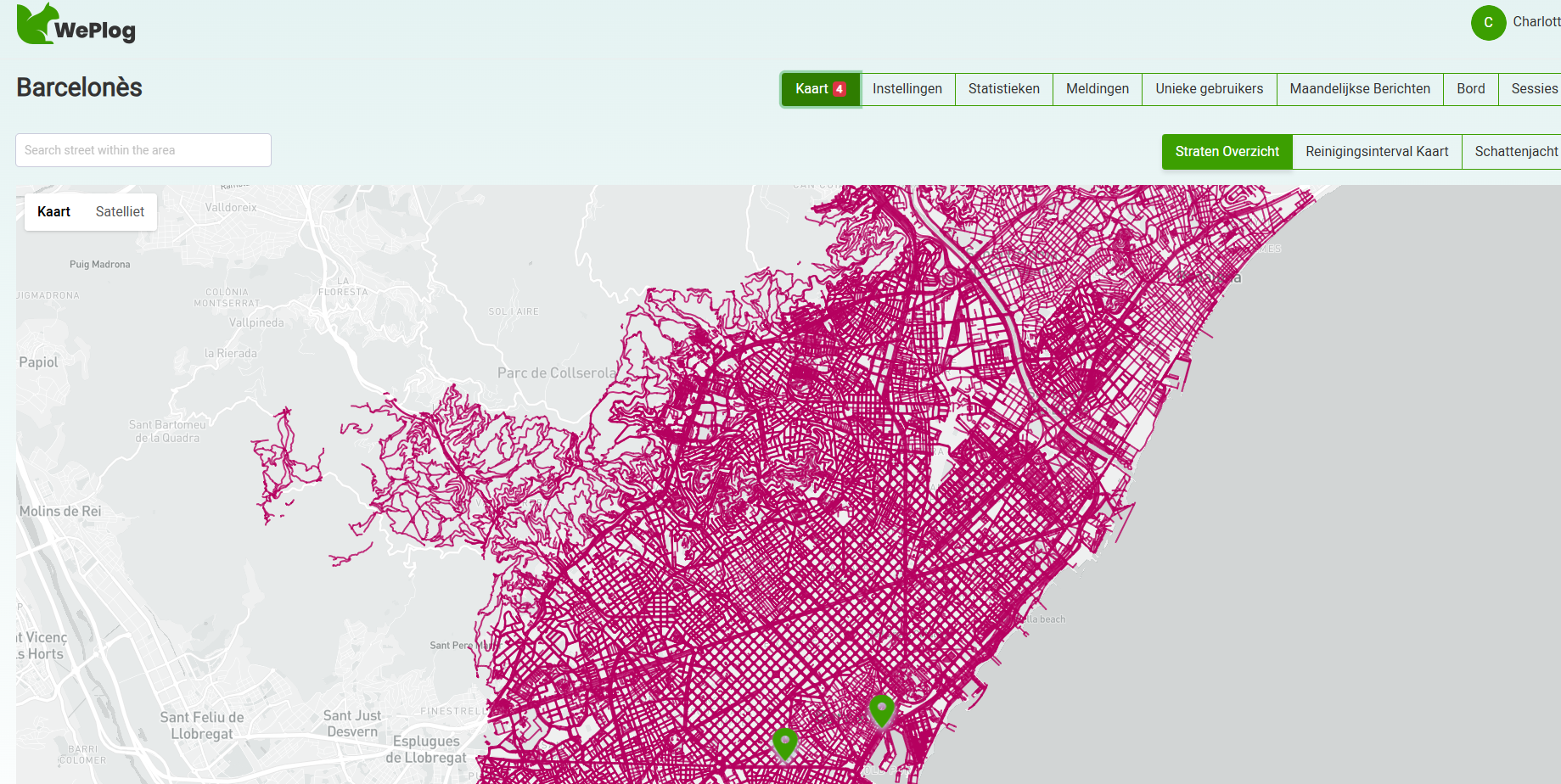Open the Meldingen tab
This screenshot has width=1561, height=784.
pos(1097,89)
